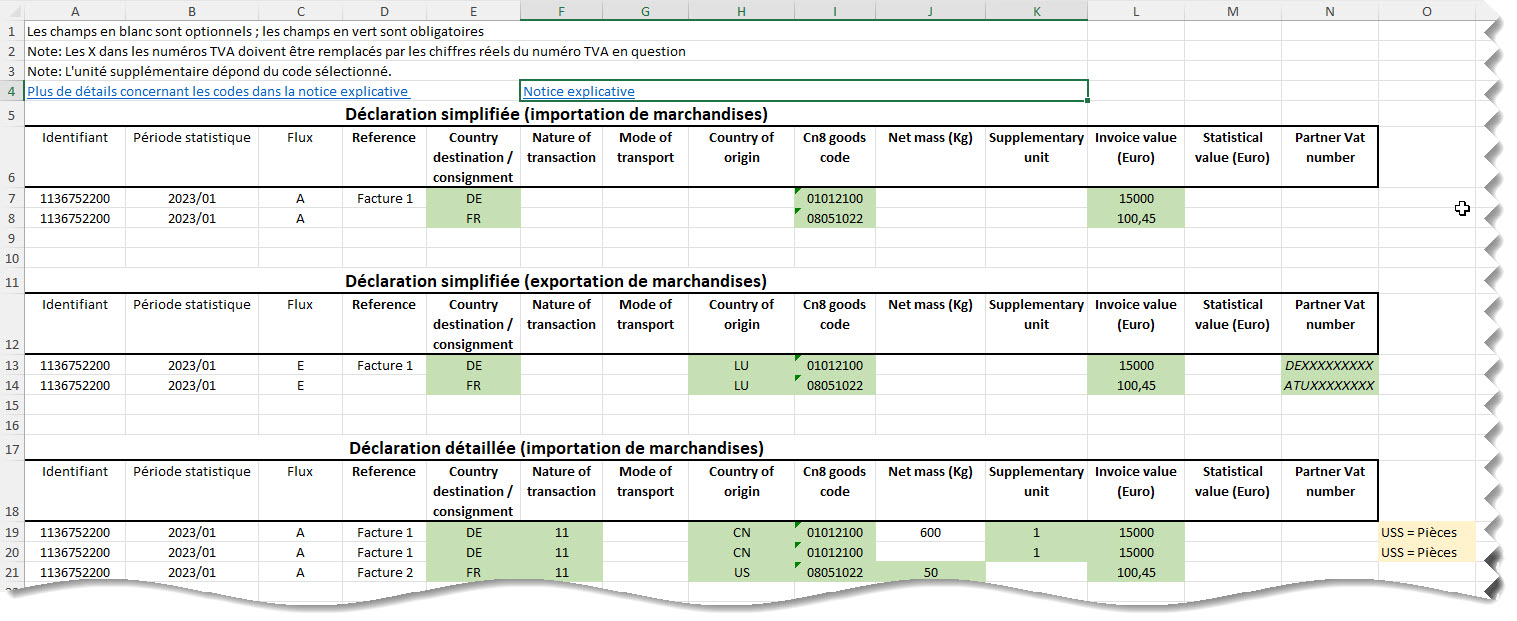Click the Facture 2 reference cell

point(383,572)
